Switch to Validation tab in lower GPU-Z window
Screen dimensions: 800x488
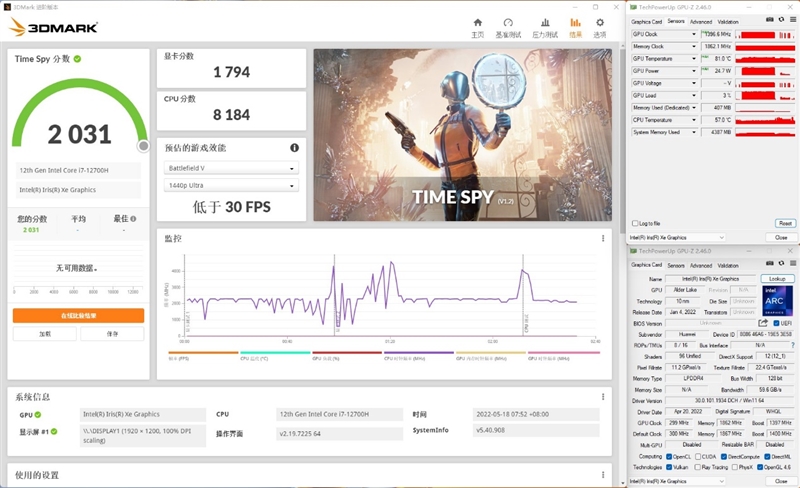tap(728, 265)
